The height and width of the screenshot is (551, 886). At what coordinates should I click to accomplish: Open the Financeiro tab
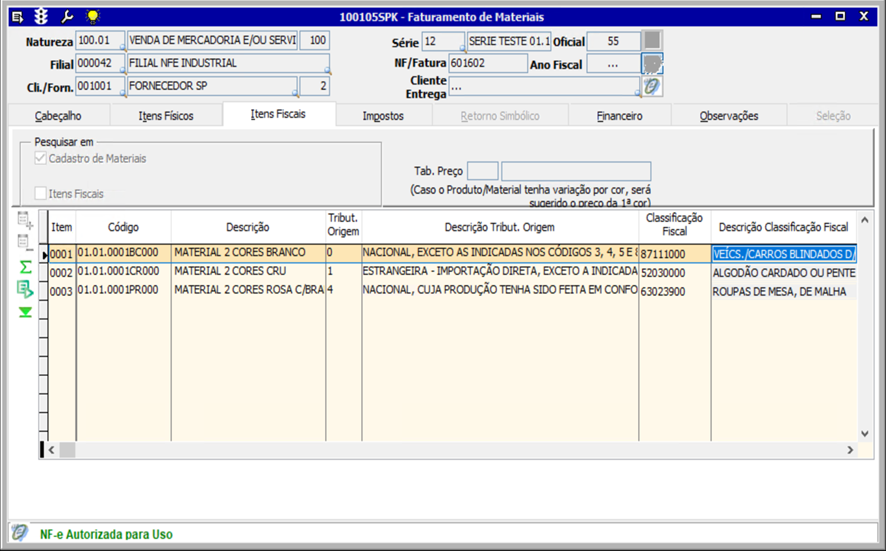(x=620, y=116)
